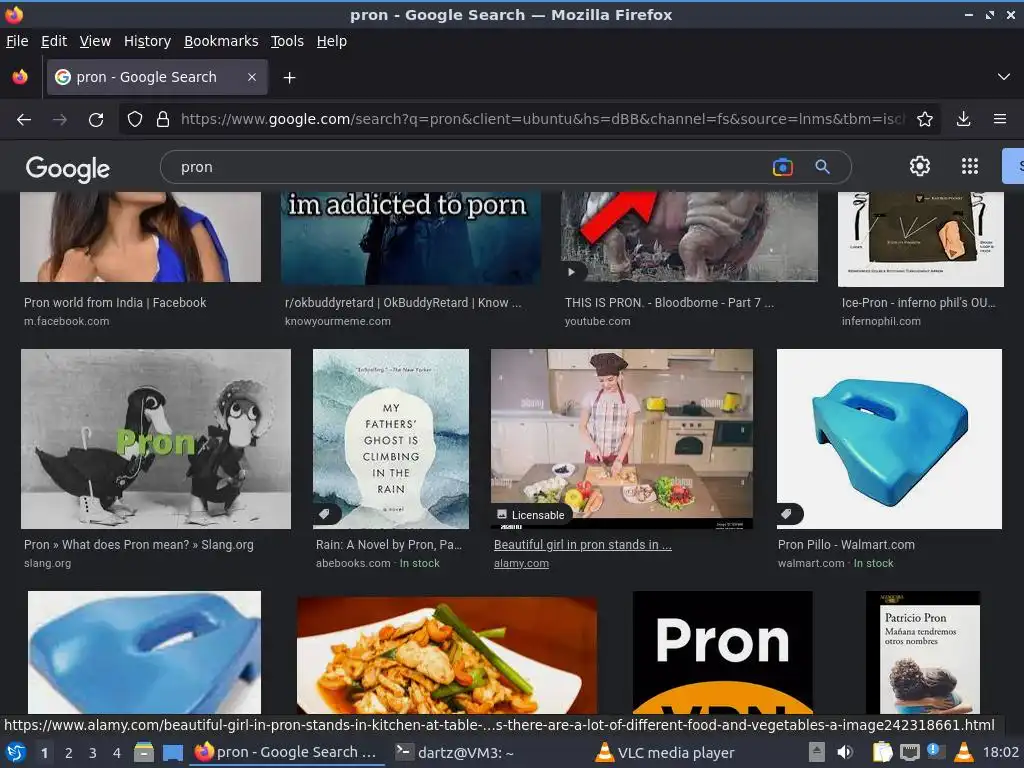This screenshot has height=768, width=1024.
Task: Open the file manager taskbar icon
Action: 144,752
